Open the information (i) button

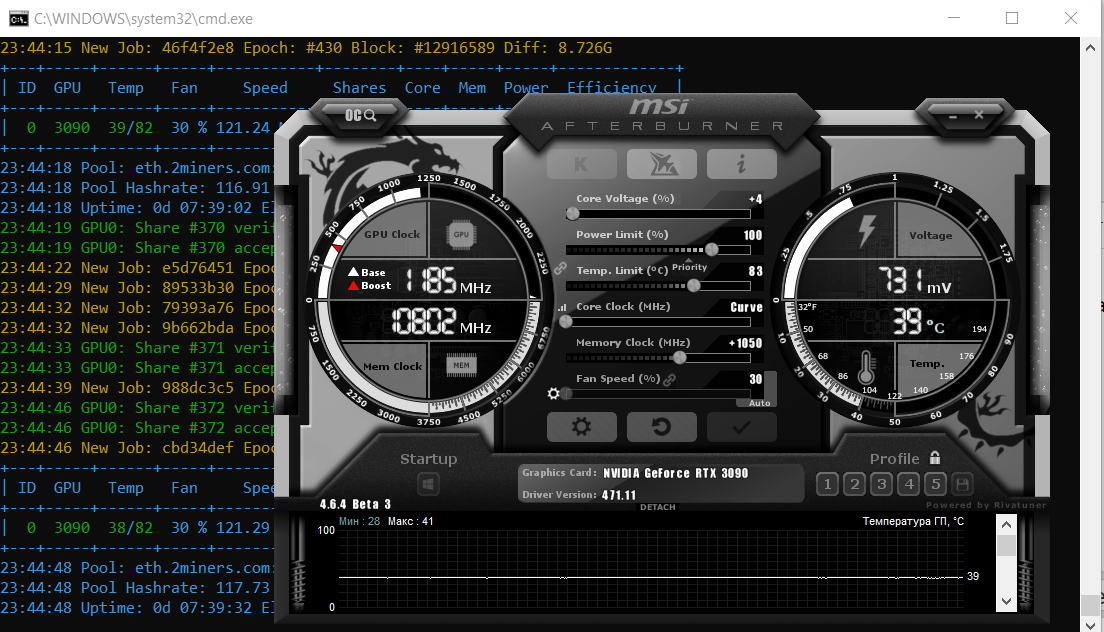pyautogui.click(x=741, y=164)
